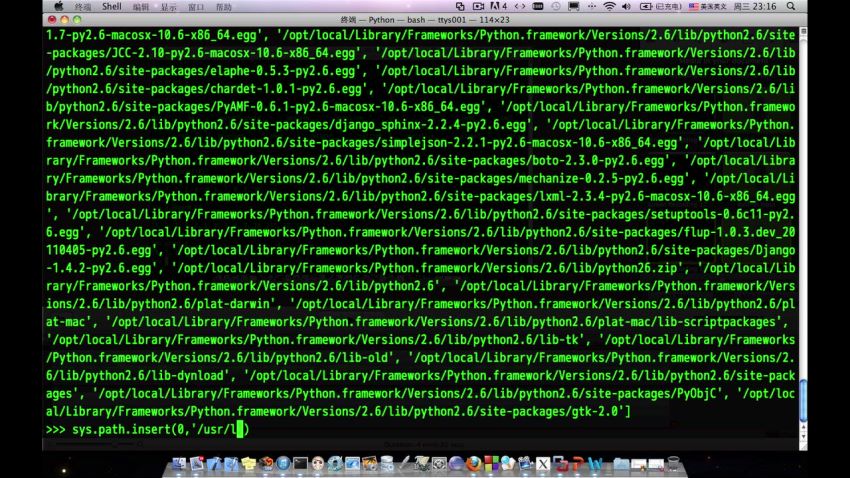Viewport: 850px width, 478px height.
Task: Click the green zoom window button
Action: (79, 18)
